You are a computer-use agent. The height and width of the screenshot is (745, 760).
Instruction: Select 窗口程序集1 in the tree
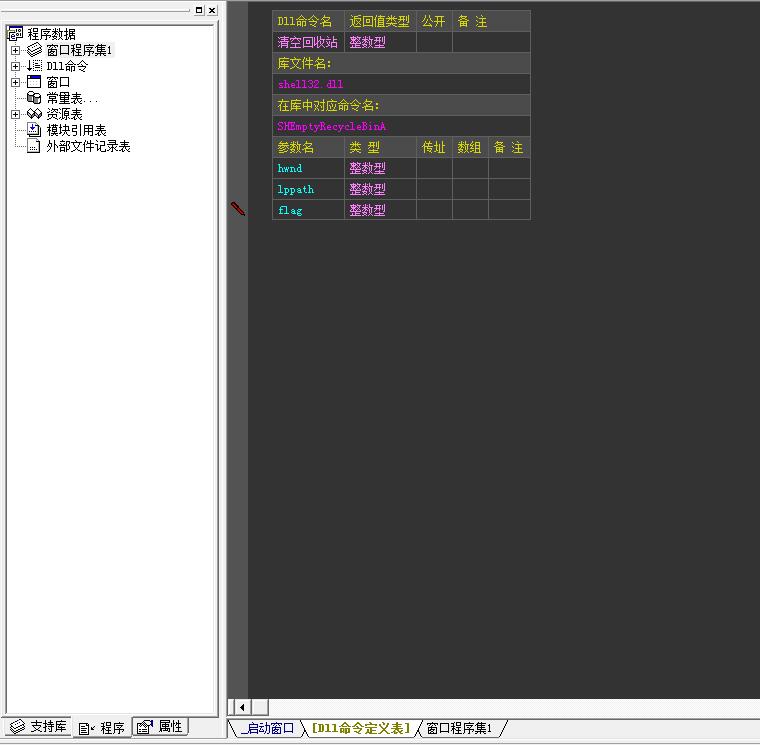coord(79,50)
